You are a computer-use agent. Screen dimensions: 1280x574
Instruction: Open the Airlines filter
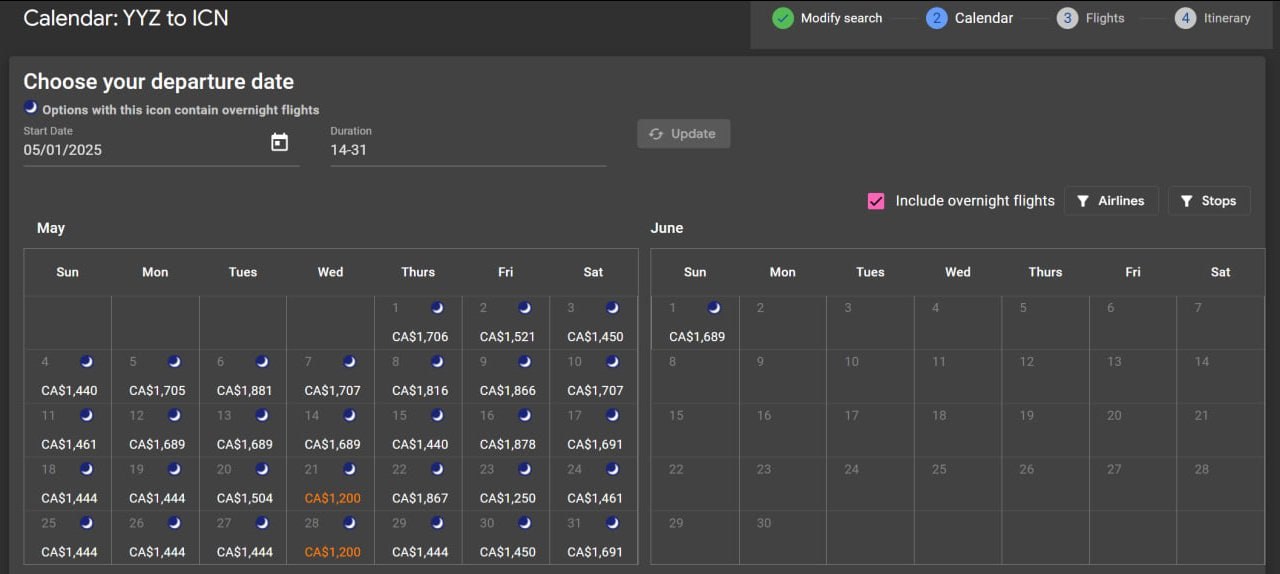1111,201
